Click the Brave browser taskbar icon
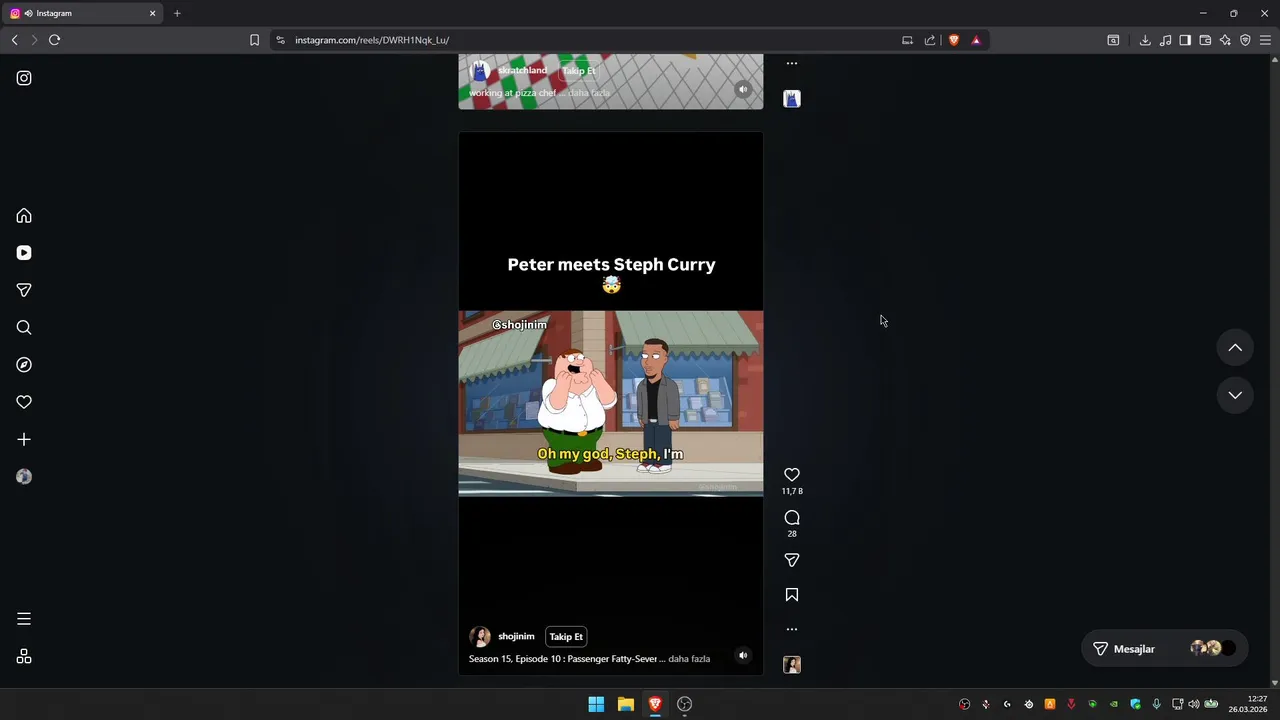Image resolution: width=1280 pixels, height=720 pixels. coord(655,704)
